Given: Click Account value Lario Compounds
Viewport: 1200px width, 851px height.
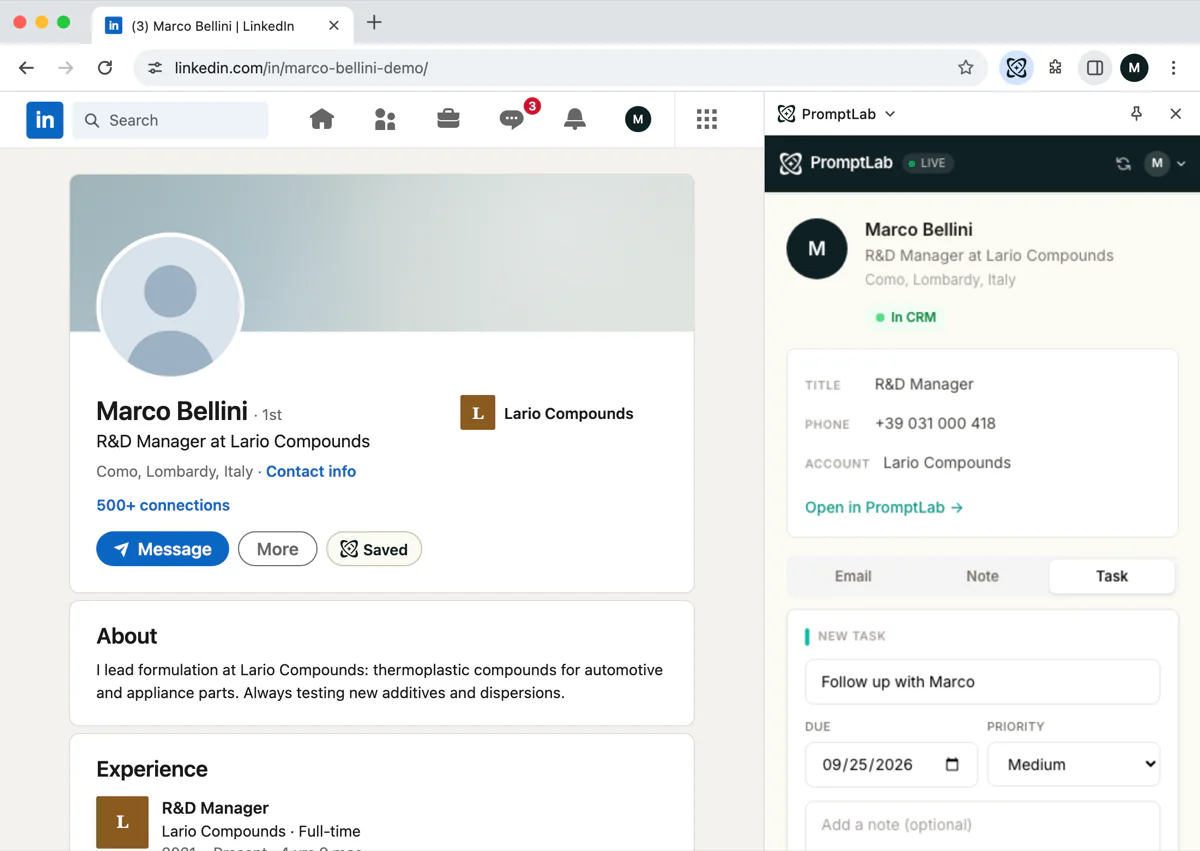Looking at the screenshot, I should pyautogui.click(x=947, y=463).
